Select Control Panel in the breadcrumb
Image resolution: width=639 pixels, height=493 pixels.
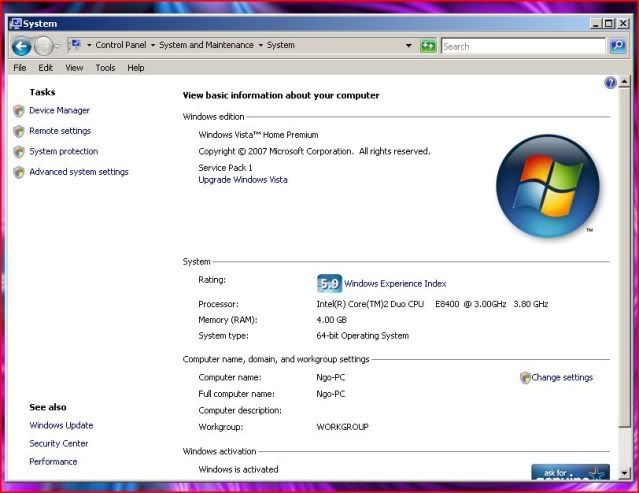tap(121, 45)
